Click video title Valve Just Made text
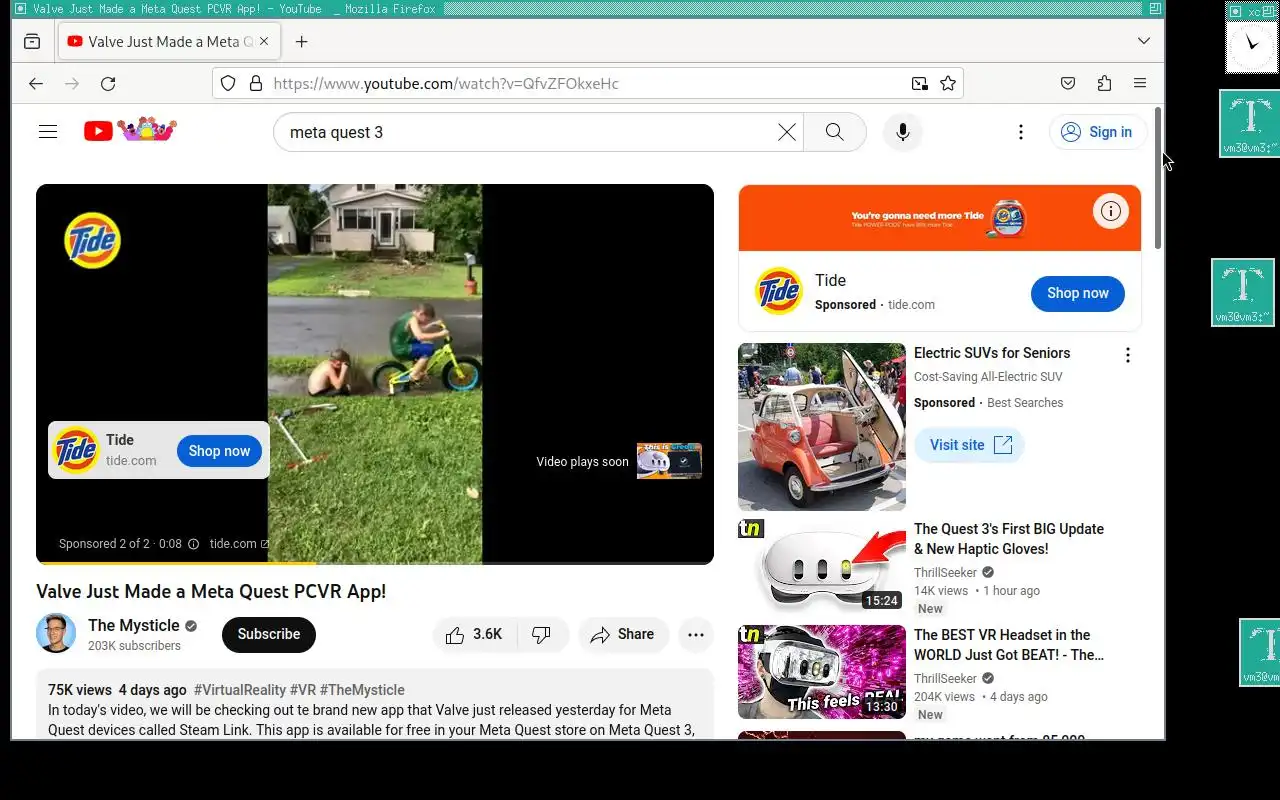Screen dimensions: 1280x800 click(x=211, y=591)
